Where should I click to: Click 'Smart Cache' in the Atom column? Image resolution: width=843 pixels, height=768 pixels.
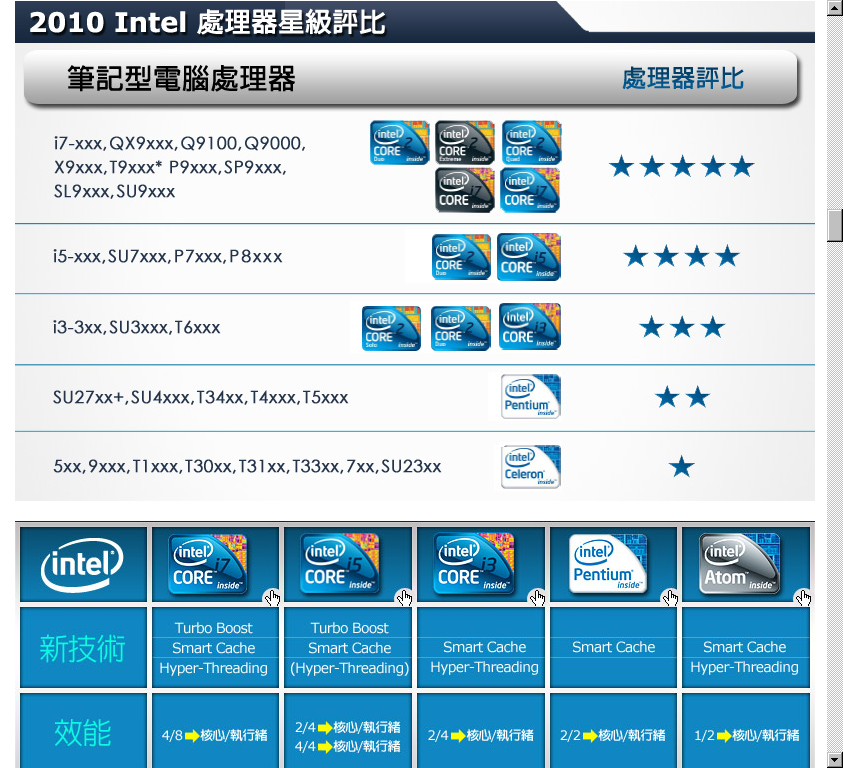(x=745, y=647)
